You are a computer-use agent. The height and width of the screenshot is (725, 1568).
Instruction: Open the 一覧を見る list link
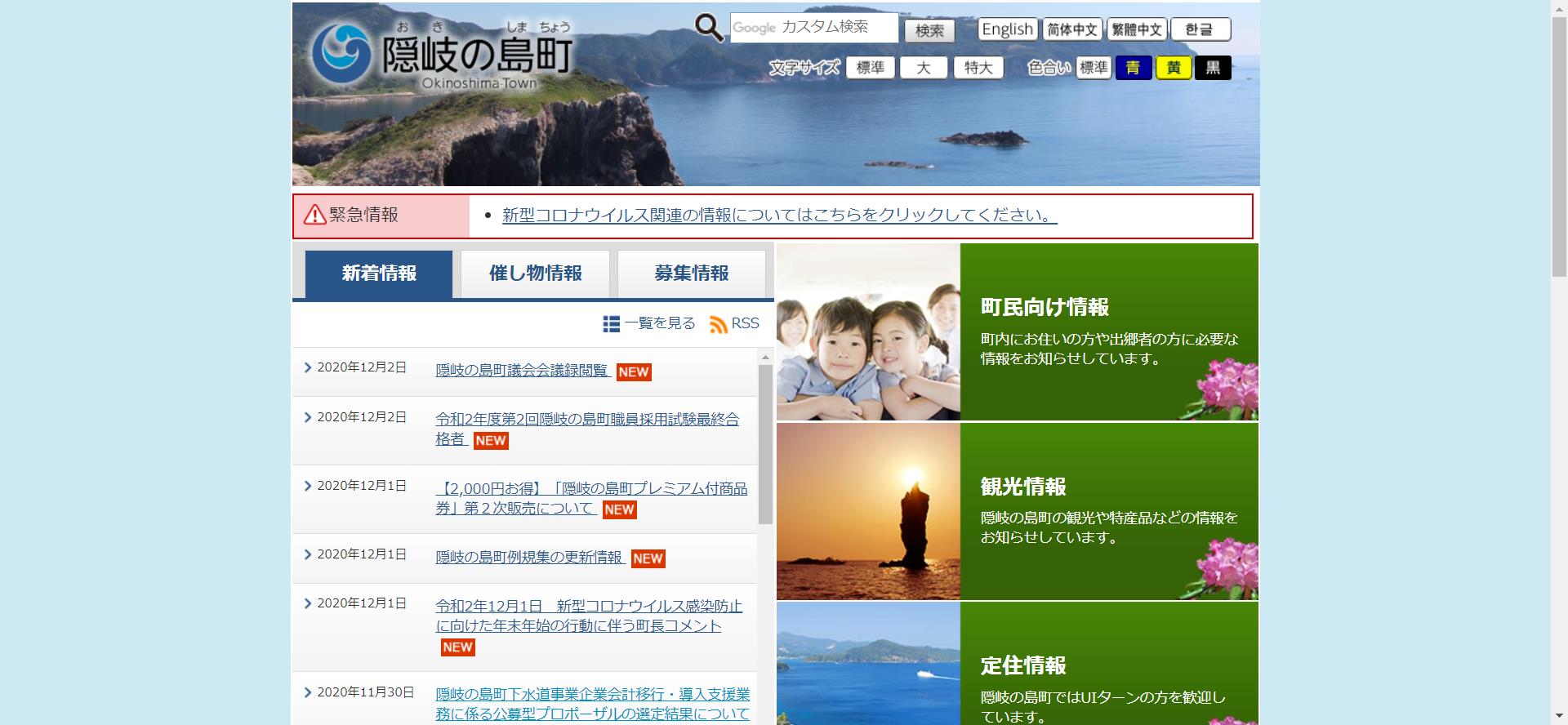coord(660,323)
